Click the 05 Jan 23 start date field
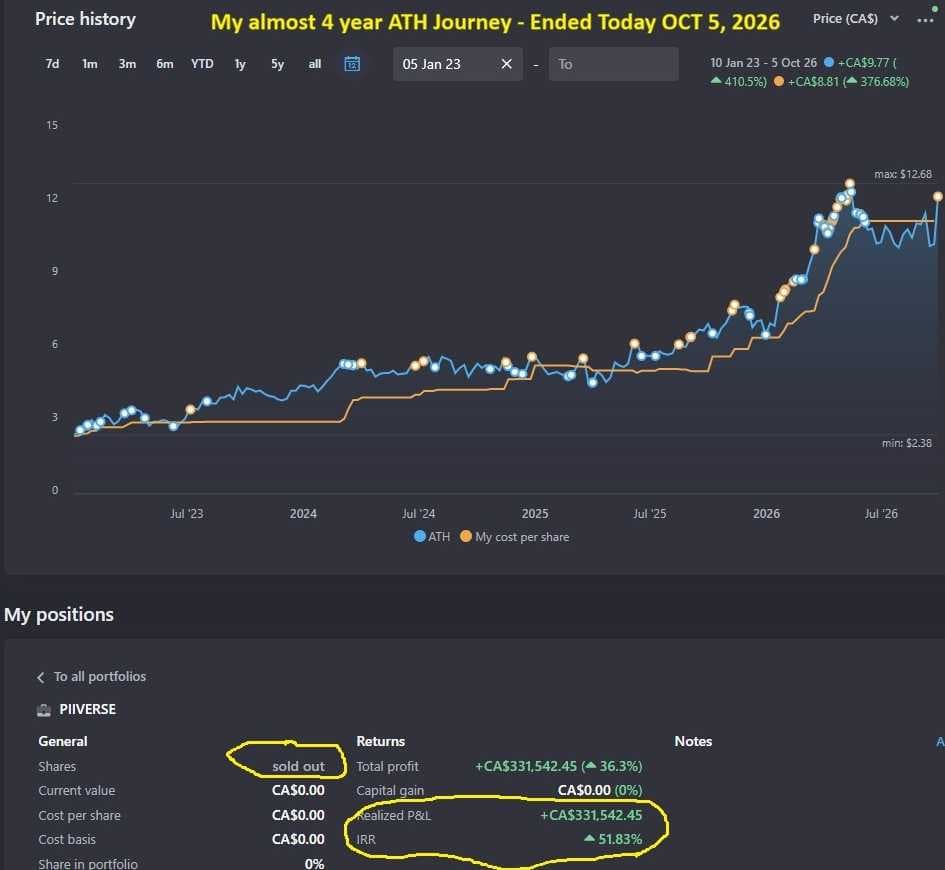This screenshot has height=870, width=945. click(x=457, y=64)
